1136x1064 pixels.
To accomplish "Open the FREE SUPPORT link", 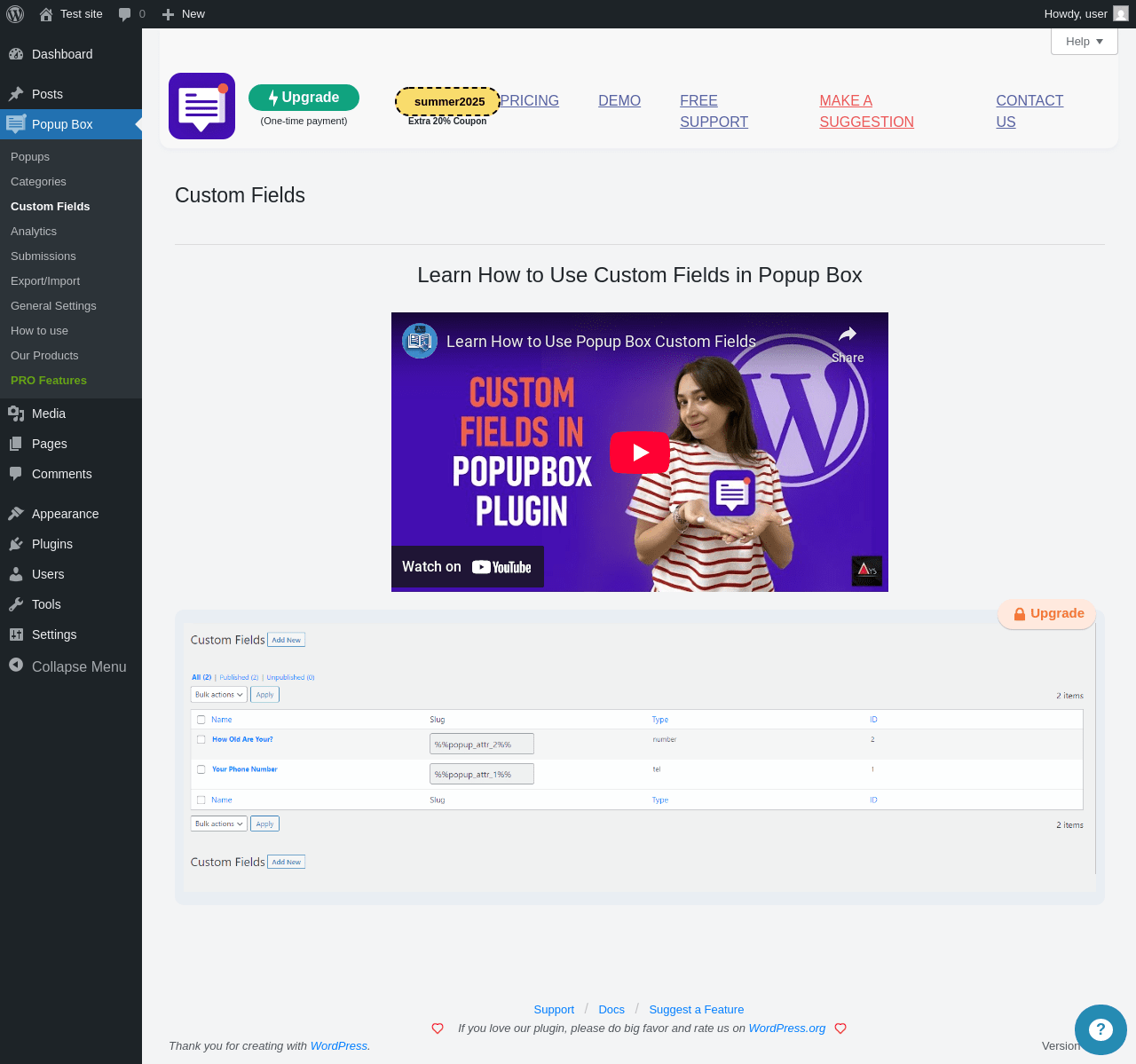I will [x=714, y=112].
